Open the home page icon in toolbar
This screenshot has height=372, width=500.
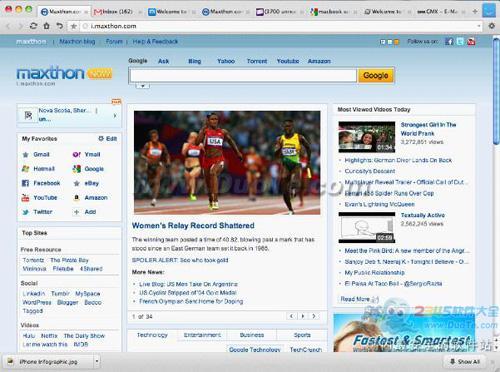point(46,26)
